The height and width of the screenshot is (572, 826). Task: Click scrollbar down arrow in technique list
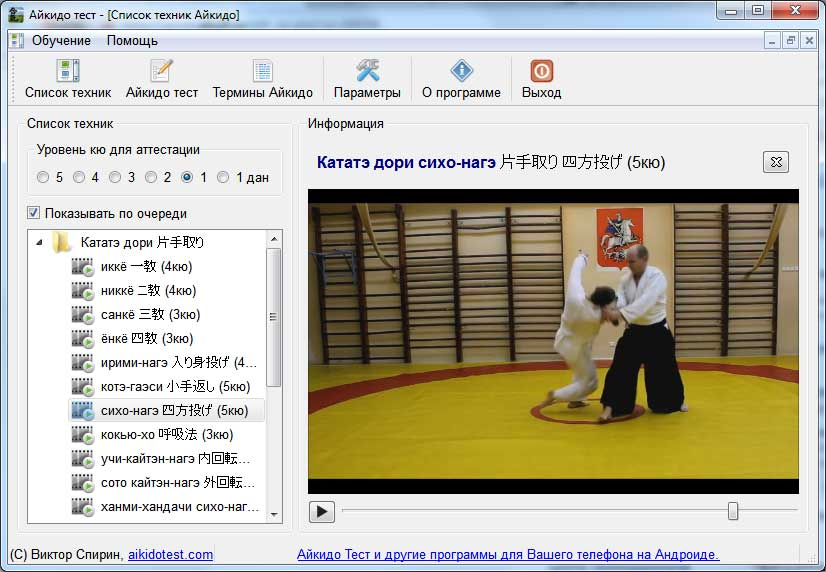point(275,514)
